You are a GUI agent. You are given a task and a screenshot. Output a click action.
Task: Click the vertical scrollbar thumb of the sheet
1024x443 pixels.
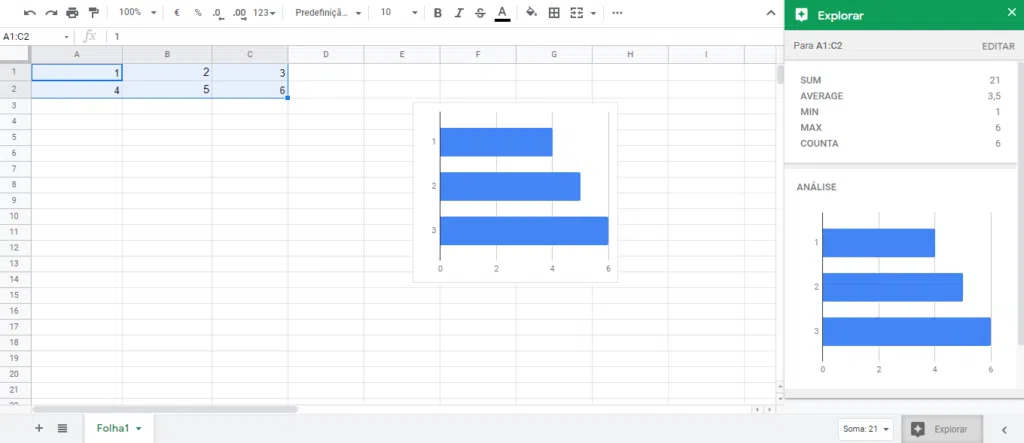780,74
